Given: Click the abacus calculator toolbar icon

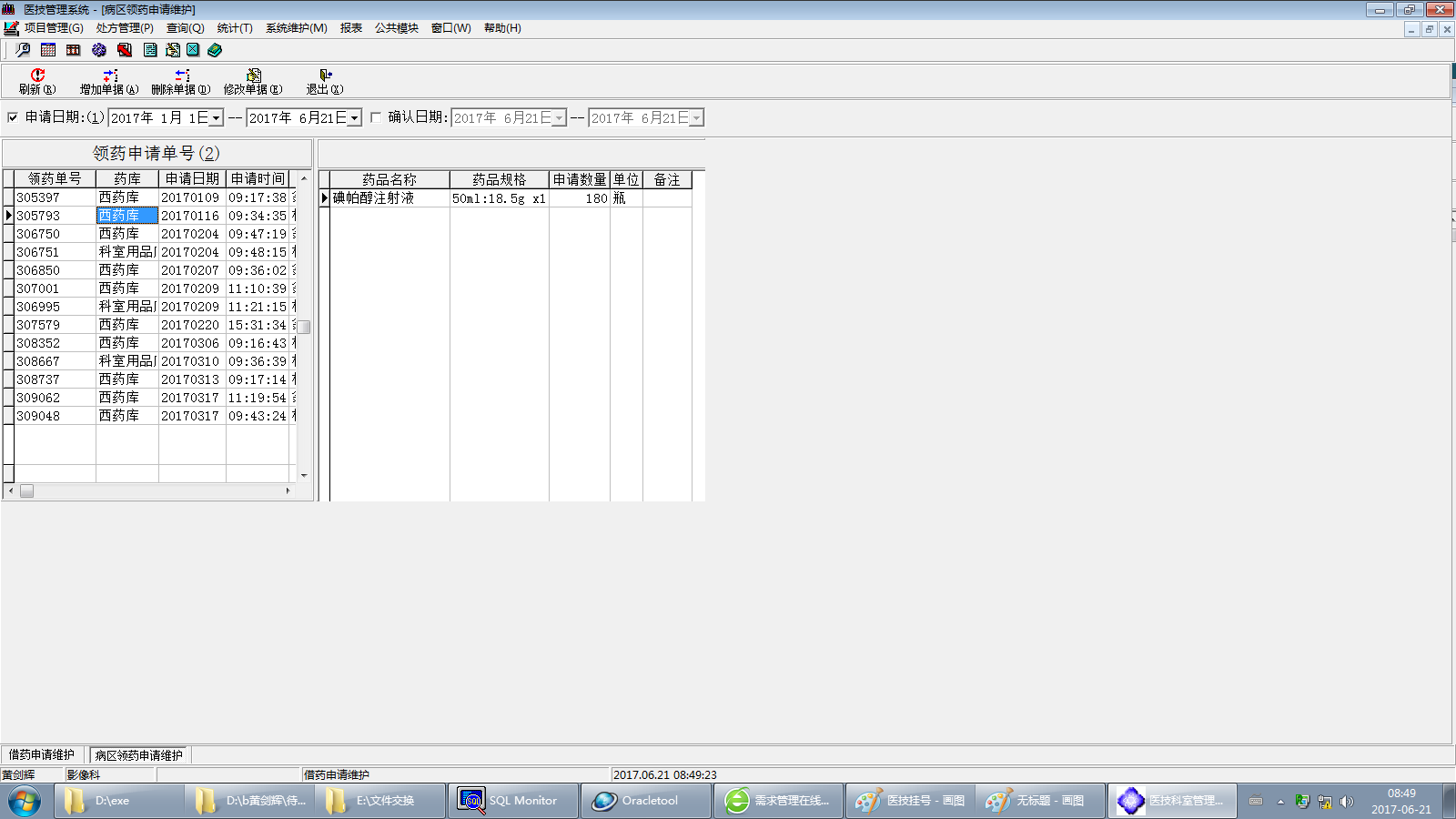Looking at the screenshot, I should pyautogui.click(x=74, y=50).
